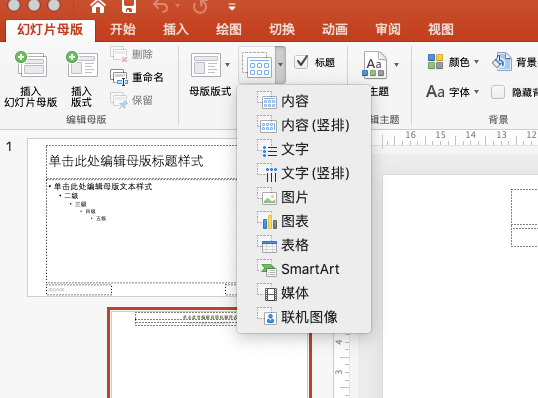Click the Home icon in title bar
The height and width of the screenshot is (398, 538).
[98, 6]
